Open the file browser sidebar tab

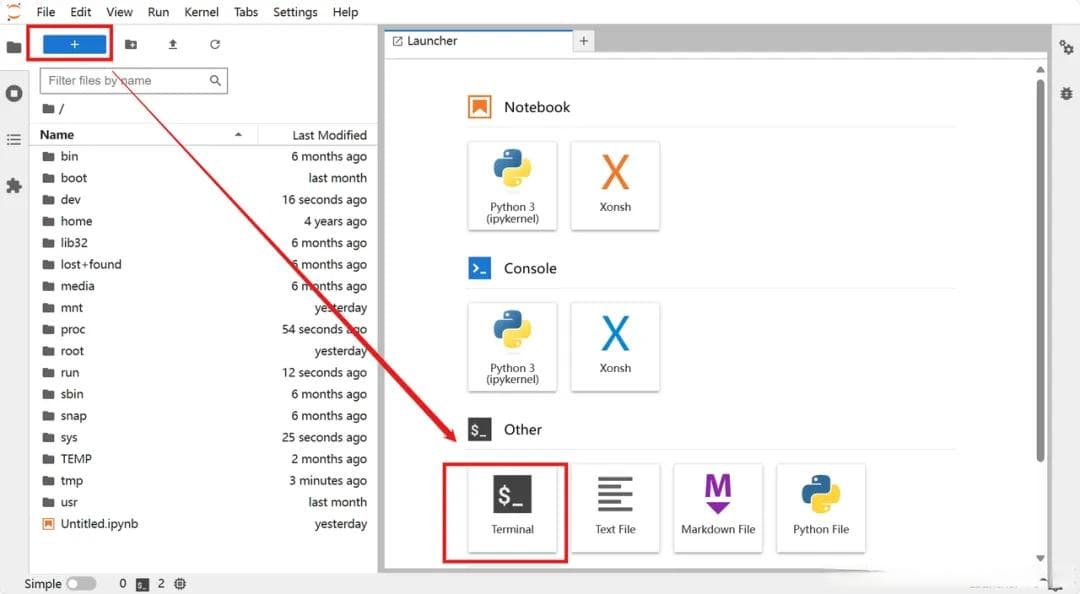(x=14, y=47)
